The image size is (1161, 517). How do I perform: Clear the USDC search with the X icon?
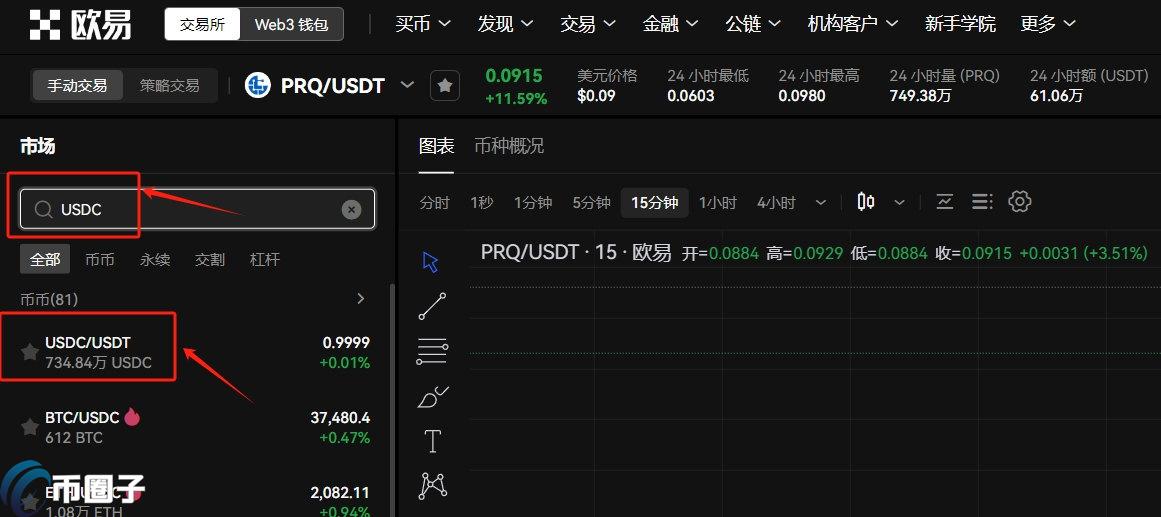352,210
